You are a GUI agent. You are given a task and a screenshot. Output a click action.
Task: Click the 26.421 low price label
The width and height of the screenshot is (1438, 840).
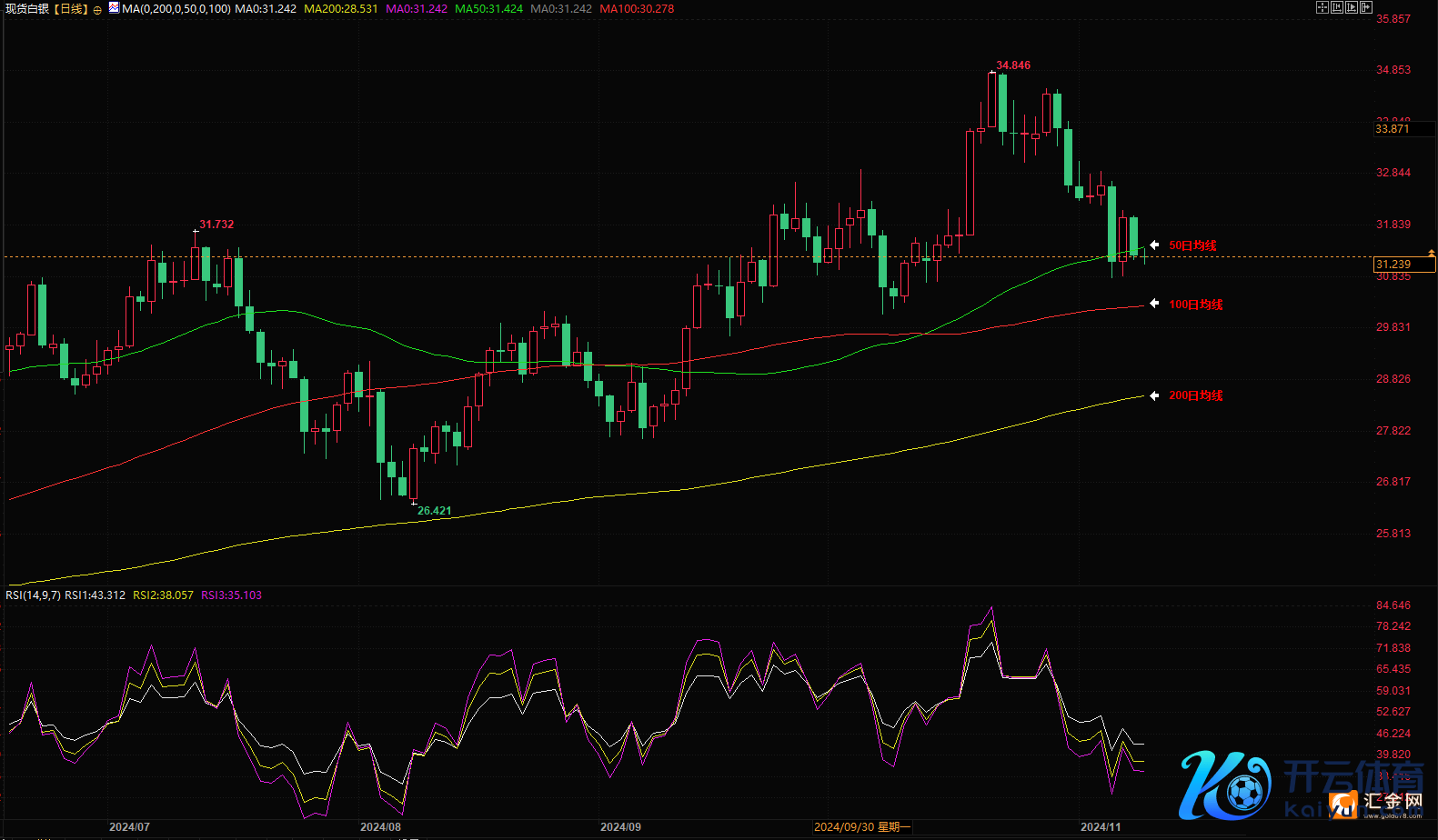point(435,511)
